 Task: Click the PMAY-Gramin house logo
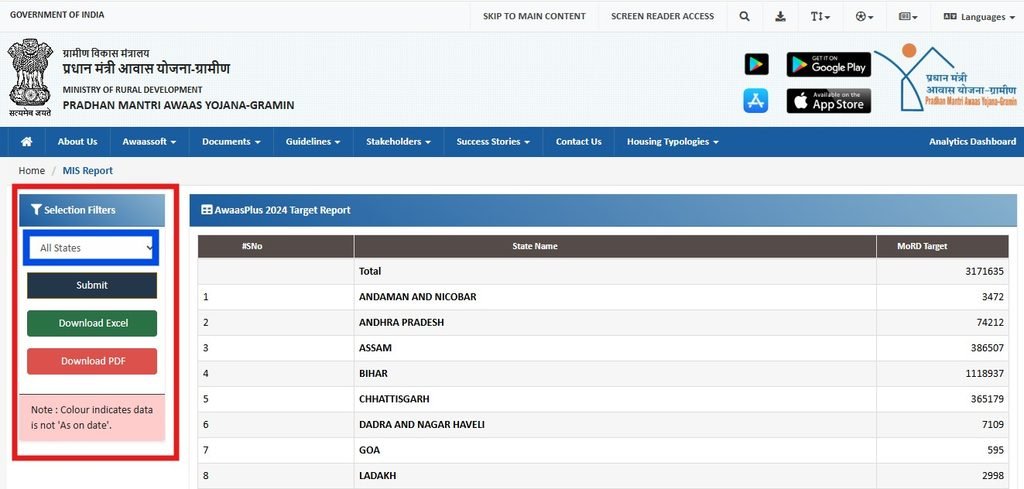click(946, 77)
